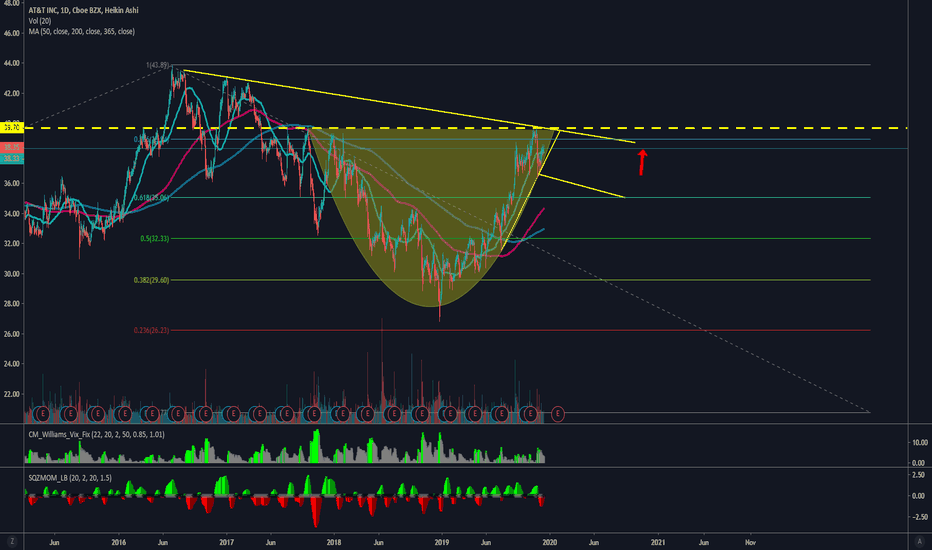This screenshot has width=932, height=550.
Task: Select the SQZMOM_LB indicator legend
Action: [x=70, y=478]
